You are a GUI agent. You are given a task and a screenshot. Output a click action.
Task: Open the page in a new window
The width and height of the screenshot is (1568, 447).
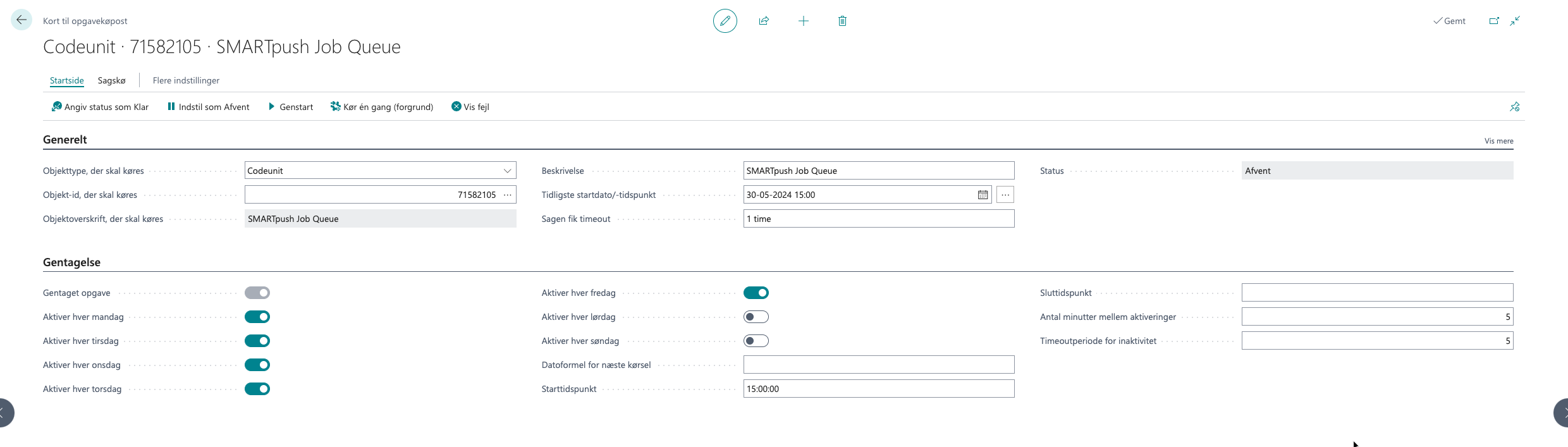(1494, 21)
